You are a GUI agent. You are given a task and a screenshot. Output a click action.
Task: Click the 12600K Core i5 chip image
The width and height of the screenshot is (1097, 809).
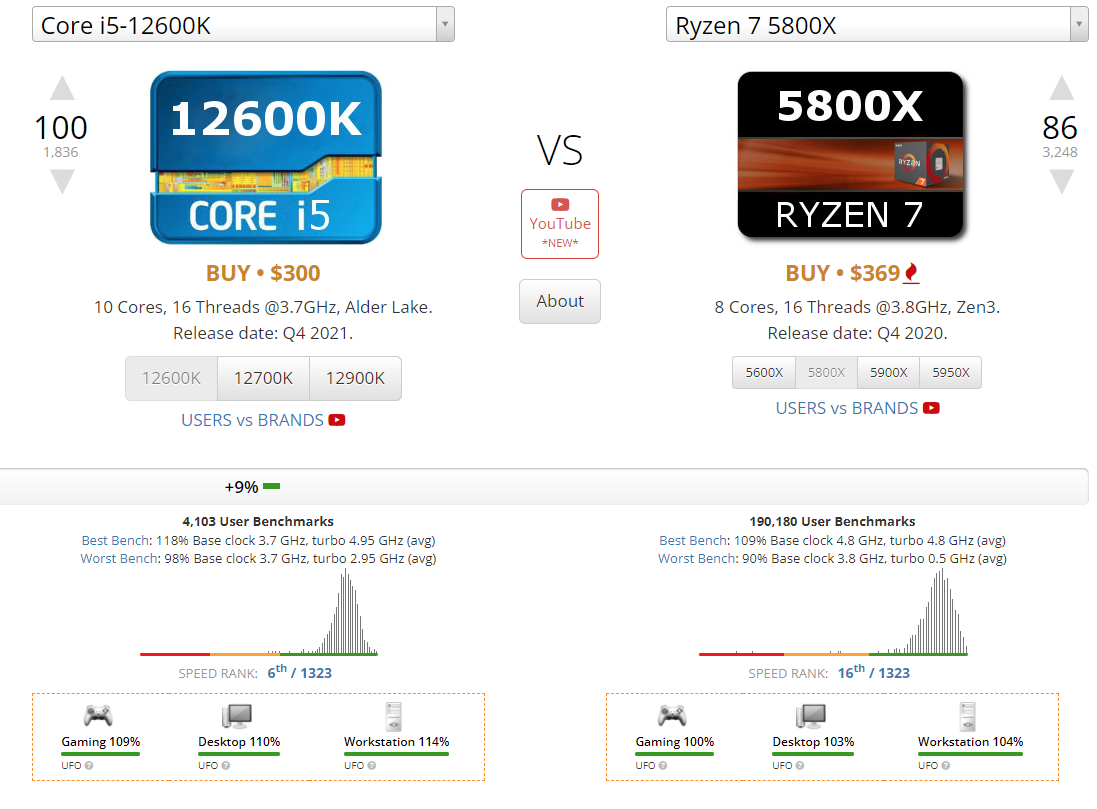pyautogui.click(x=266, y=157)
